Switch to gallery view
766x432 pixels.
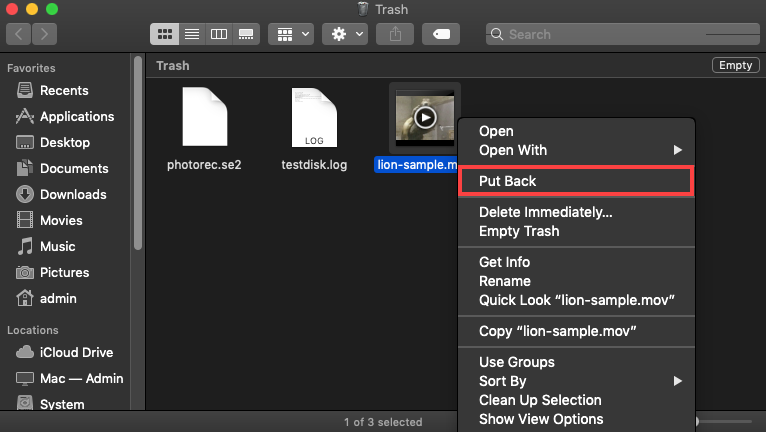click(x=246, y=34)
